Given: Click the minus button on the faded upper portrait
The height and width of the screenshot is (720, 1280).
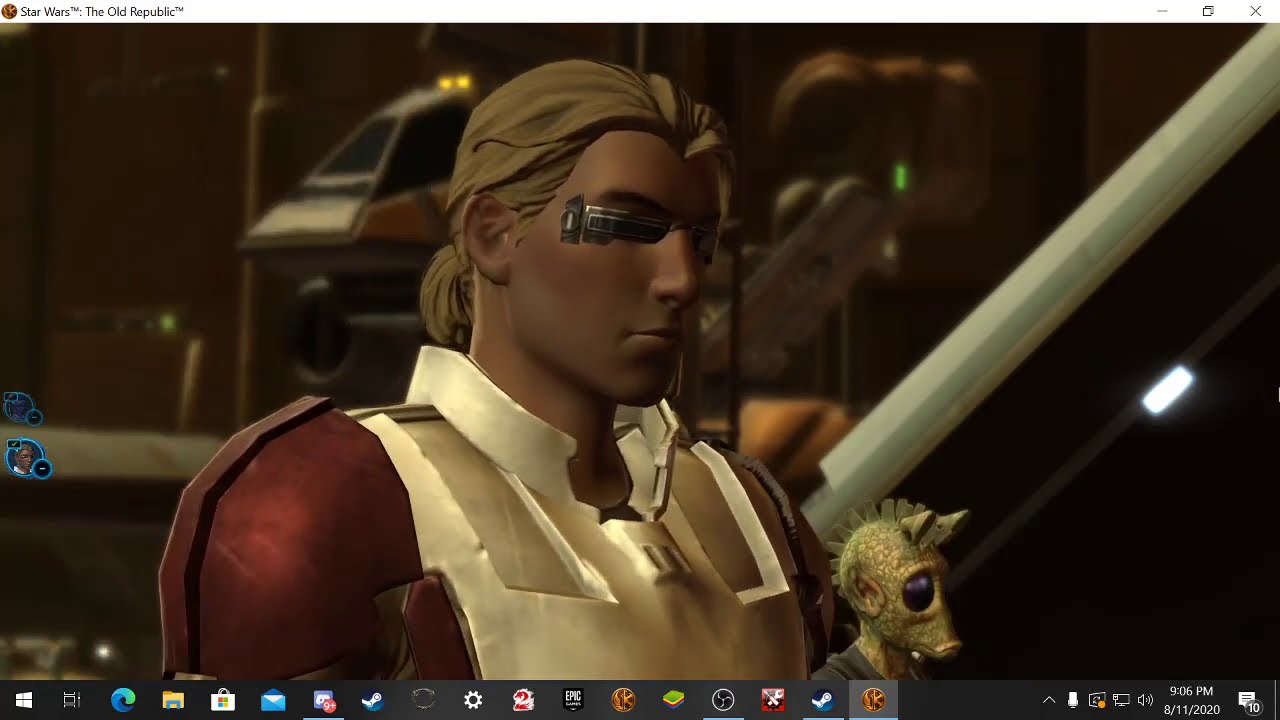Looking at the screenshot, I should (x=34, y=418).
